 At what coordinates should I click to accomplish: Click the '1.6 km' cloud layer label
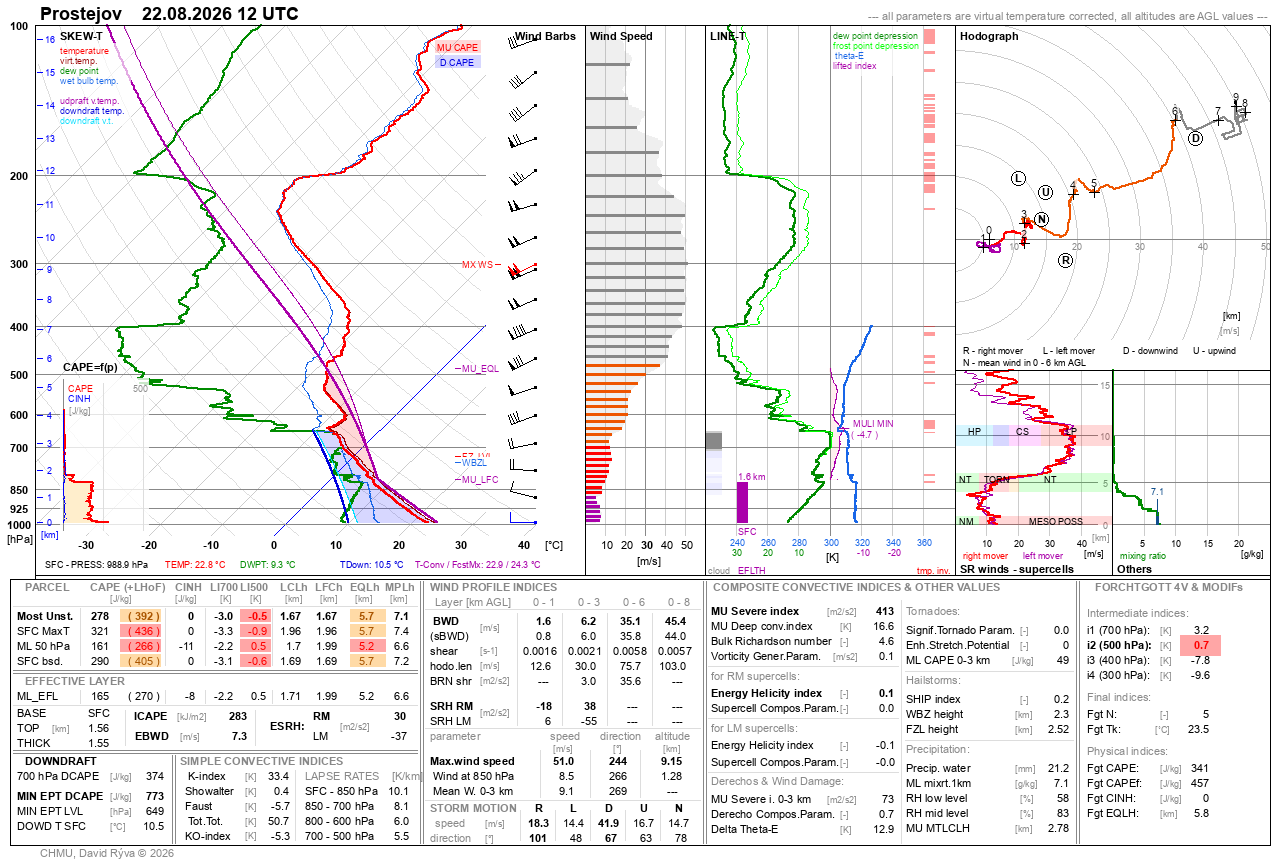pyautogui.click(x=752, y=477)
